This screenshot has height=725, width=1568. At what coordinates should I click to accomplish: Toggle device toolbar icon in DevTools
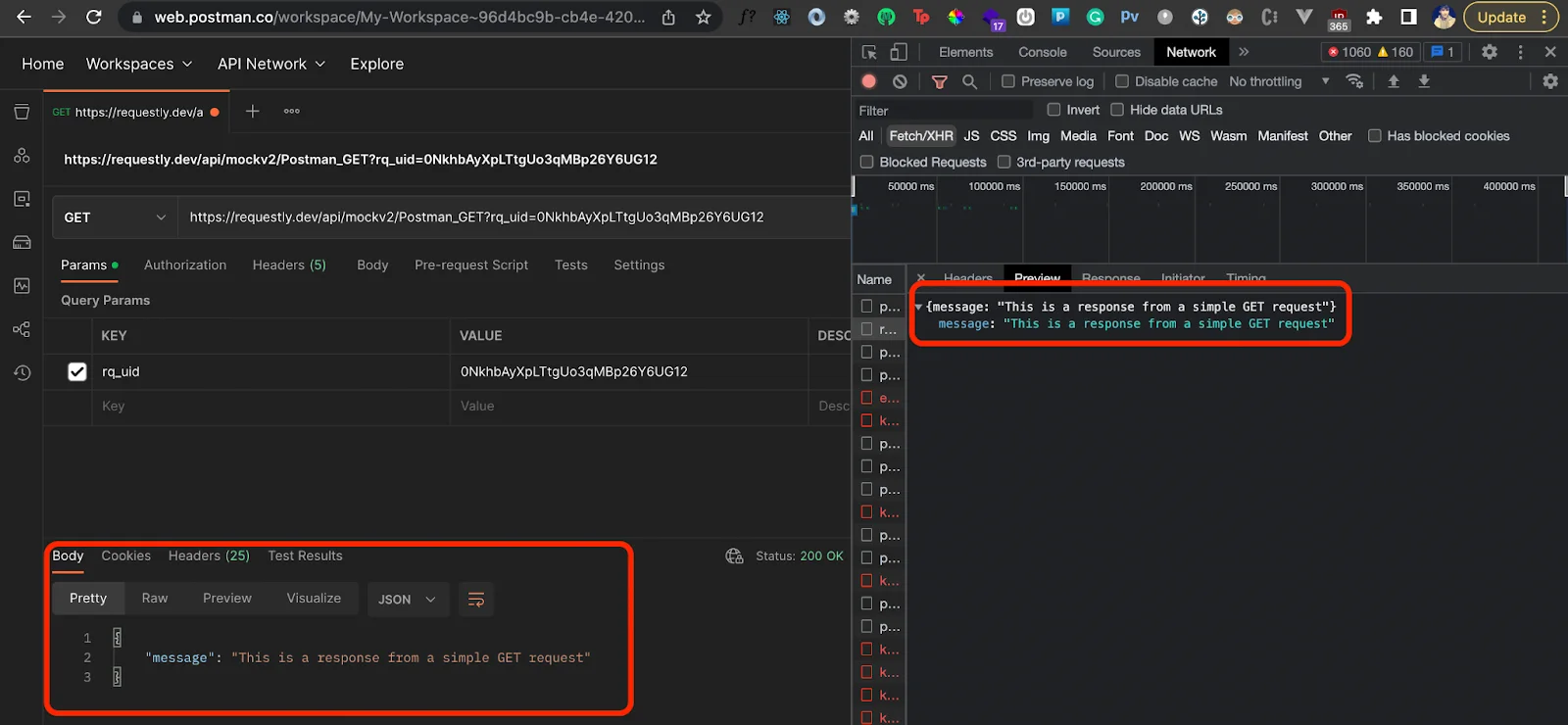click(899, 52)
